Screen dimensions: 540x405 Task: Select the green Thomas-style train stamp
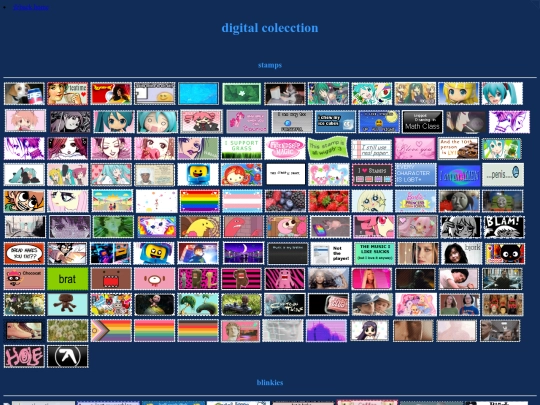coord(503,201)
